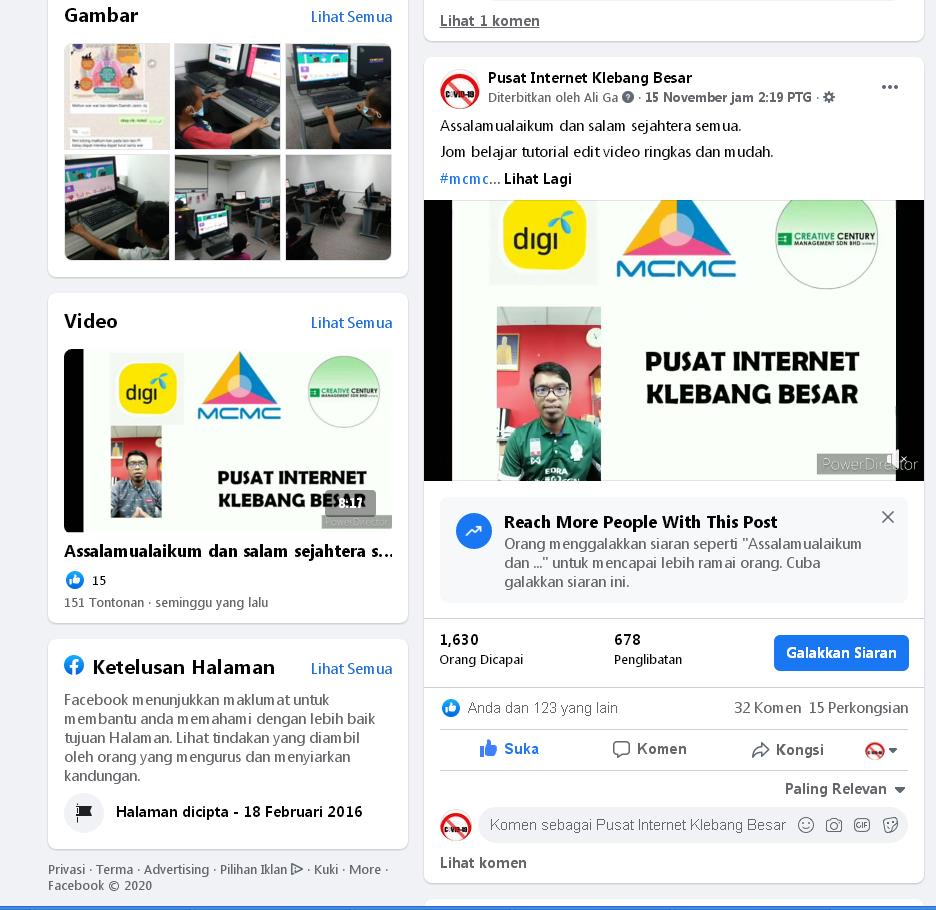Screen dimensions: 936x910
Task: Open the comment-as profile switcher dropdown
Action: 882,750
